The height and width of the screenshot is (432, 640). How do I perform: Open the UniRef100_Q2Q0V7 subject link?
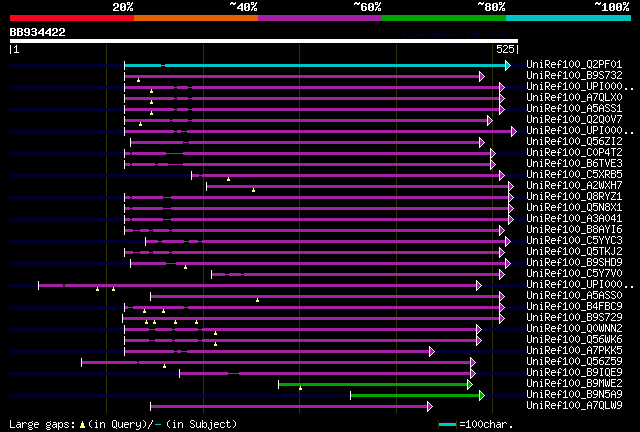click(x=574, y=120)
